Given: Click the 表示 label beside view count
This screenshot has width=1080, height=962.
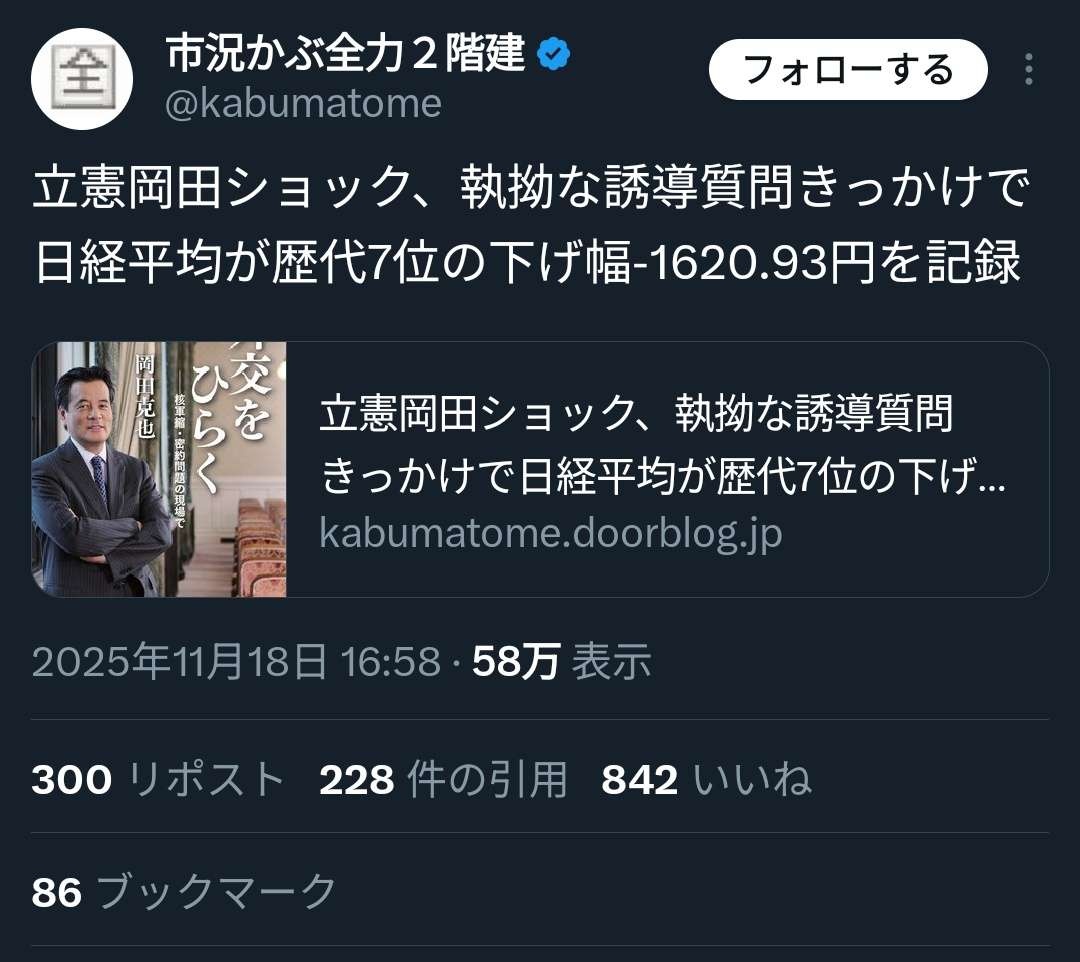Looking at the screenshot, I should point(611,661).
